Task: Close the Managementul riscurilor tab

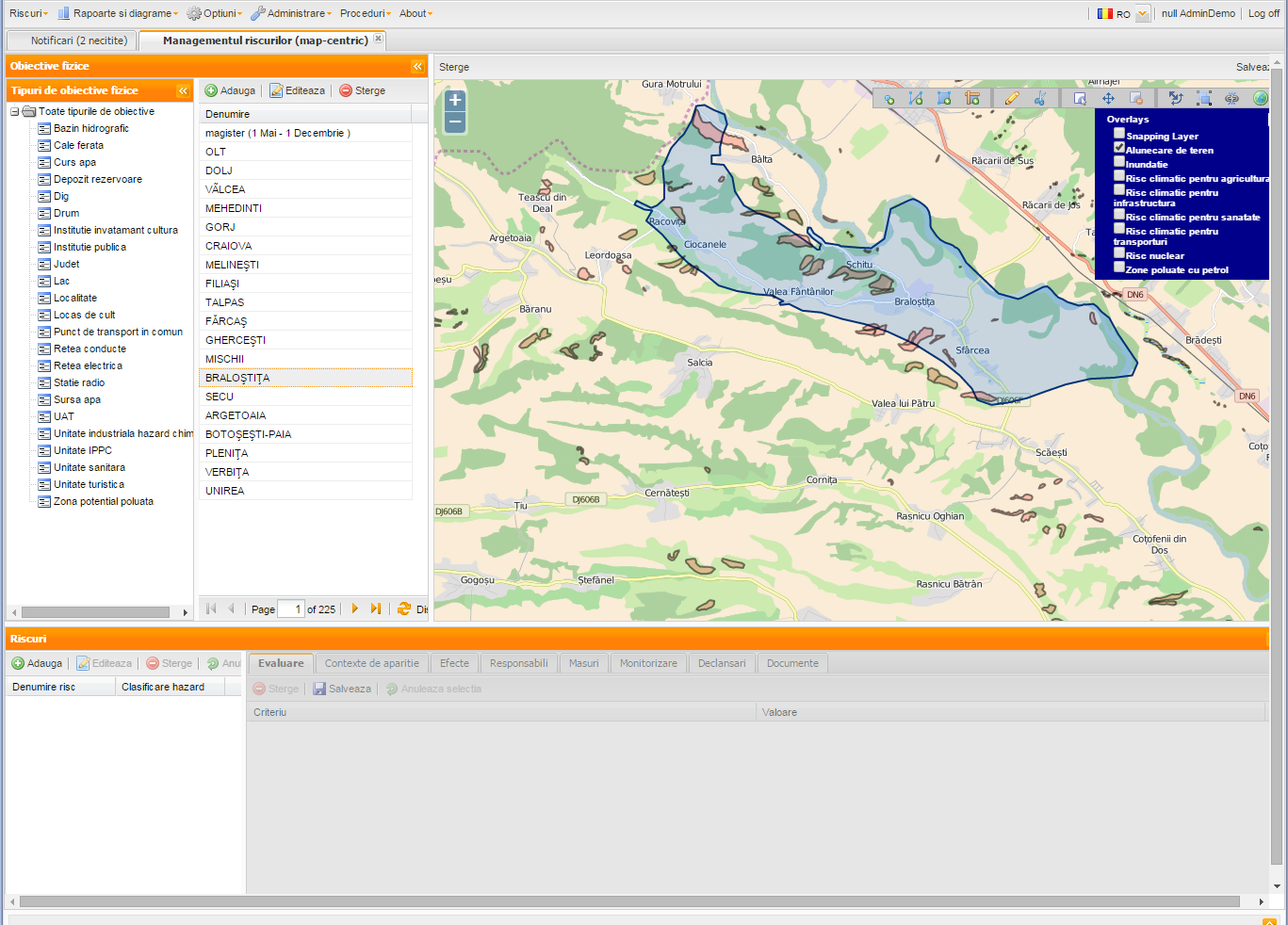Action: [378, 39]
